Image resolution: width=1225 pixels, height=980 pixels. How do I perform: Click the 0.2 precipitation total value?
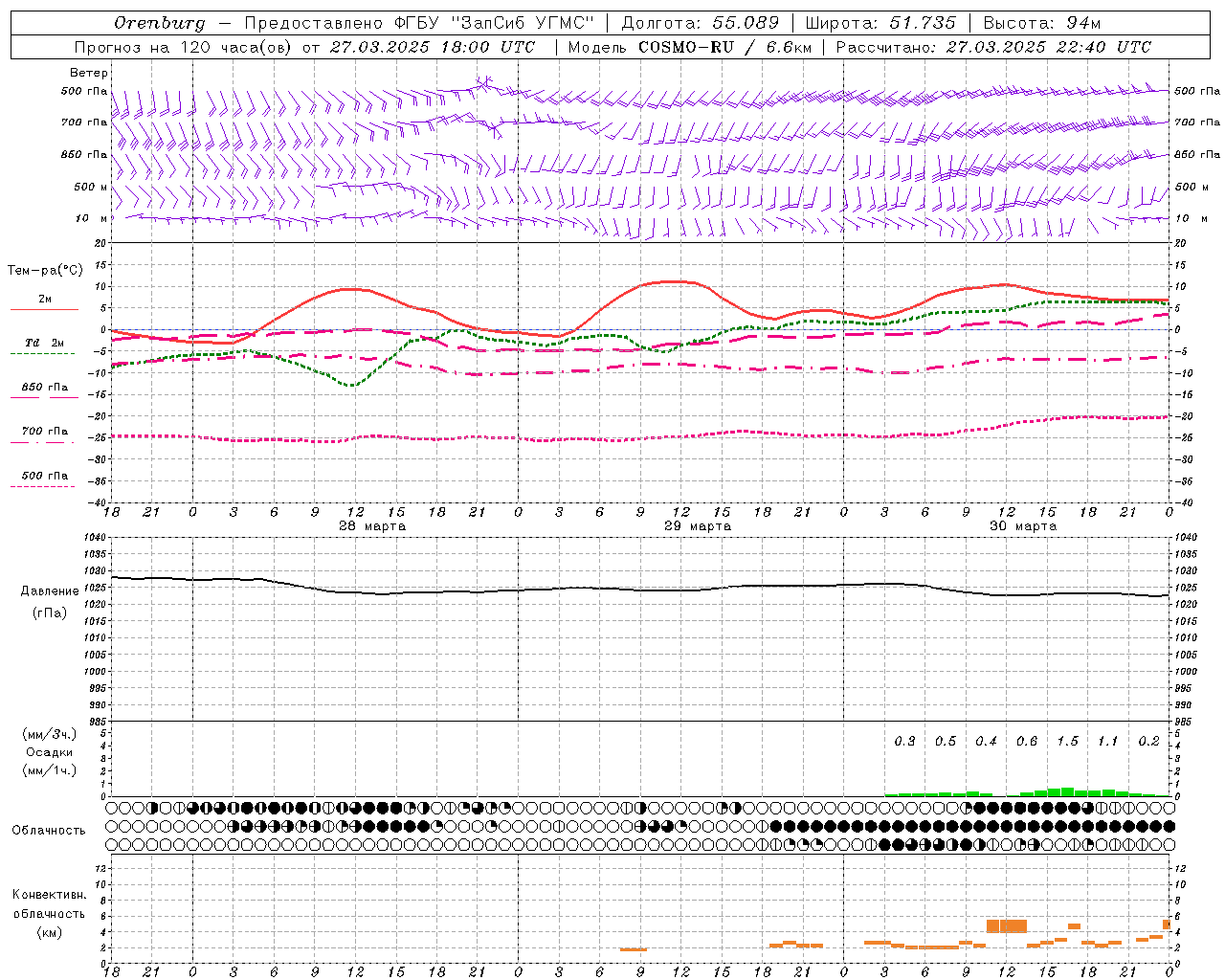[x=1149, y=742]
